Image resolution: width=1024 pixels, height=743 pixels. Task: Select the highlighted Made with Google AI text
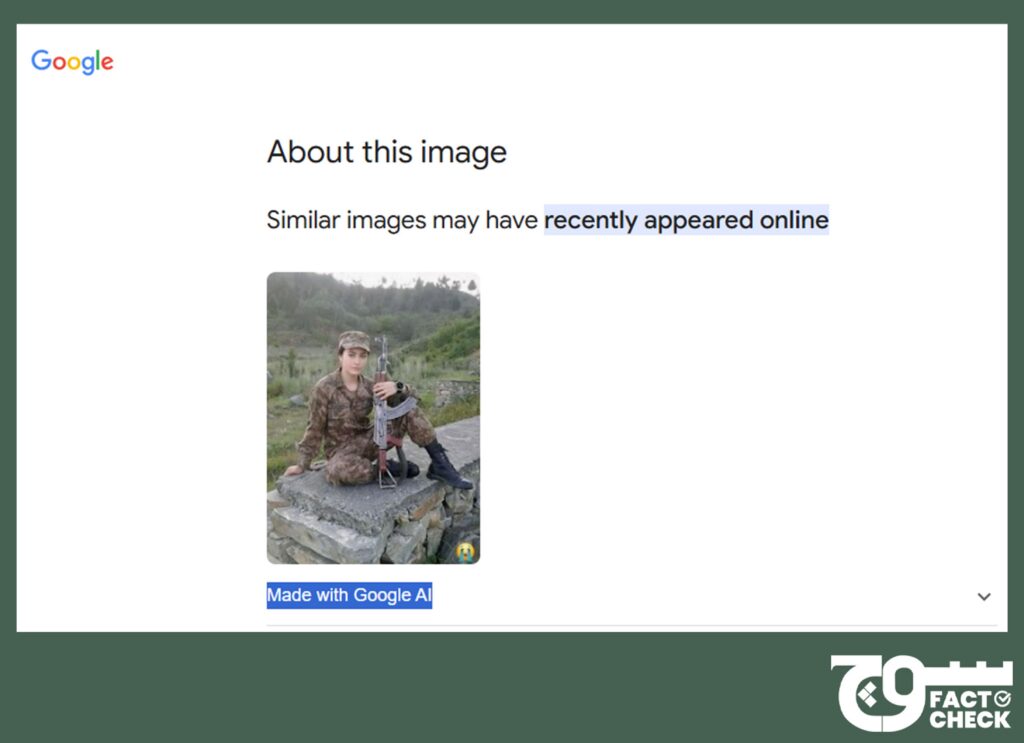tap(349, 596)
